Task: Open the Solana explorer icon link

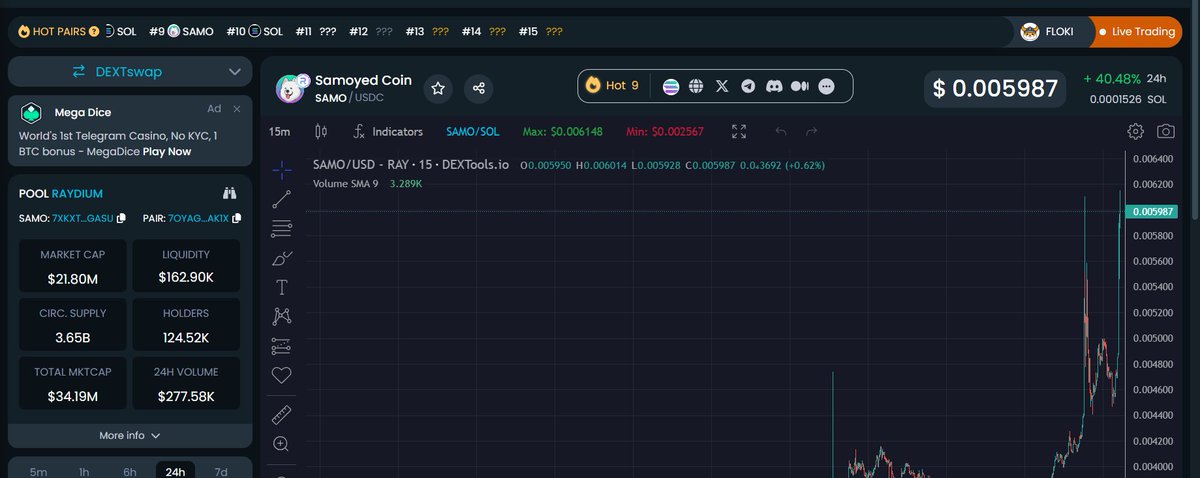Action: point(670,86)
